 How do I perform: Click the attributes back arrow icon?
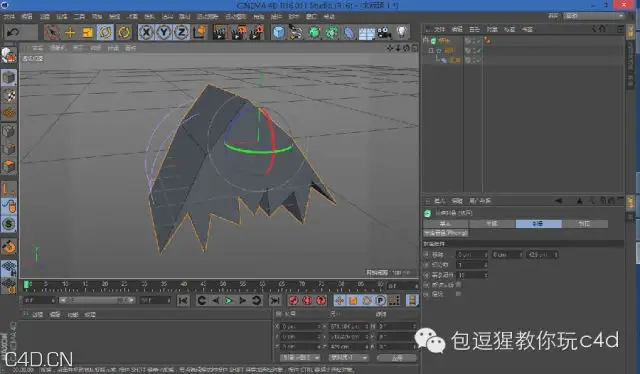point(559,201)
